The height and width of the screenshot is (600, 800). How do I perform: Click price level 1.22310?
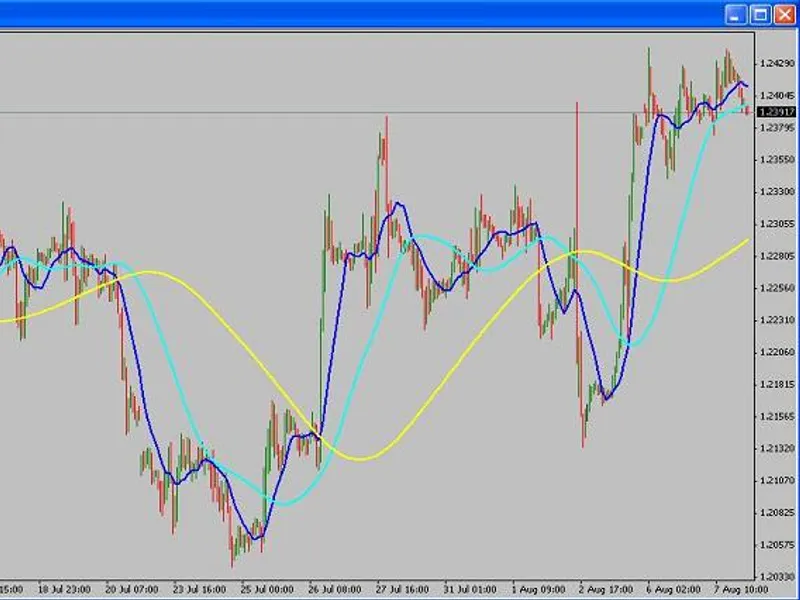point(778,320)
